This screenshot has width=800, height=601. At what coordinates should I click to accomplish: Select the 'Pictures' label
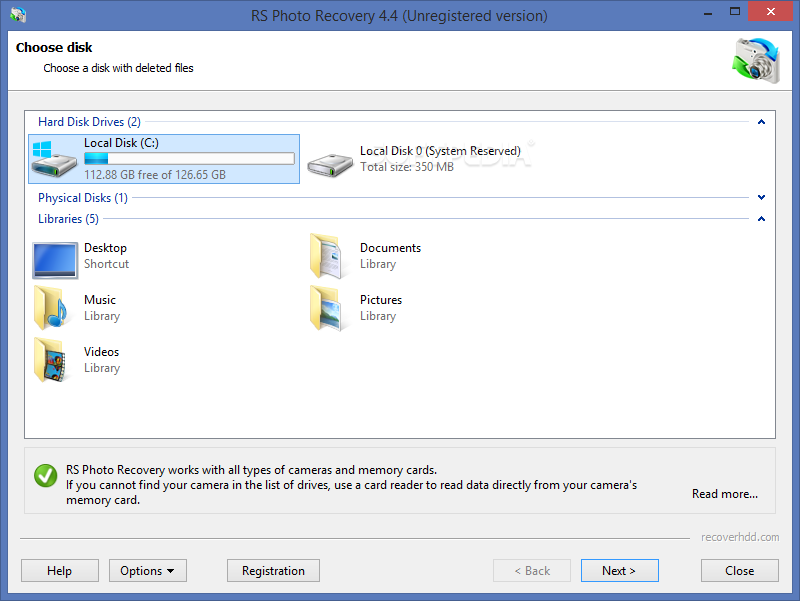(381, 300)
